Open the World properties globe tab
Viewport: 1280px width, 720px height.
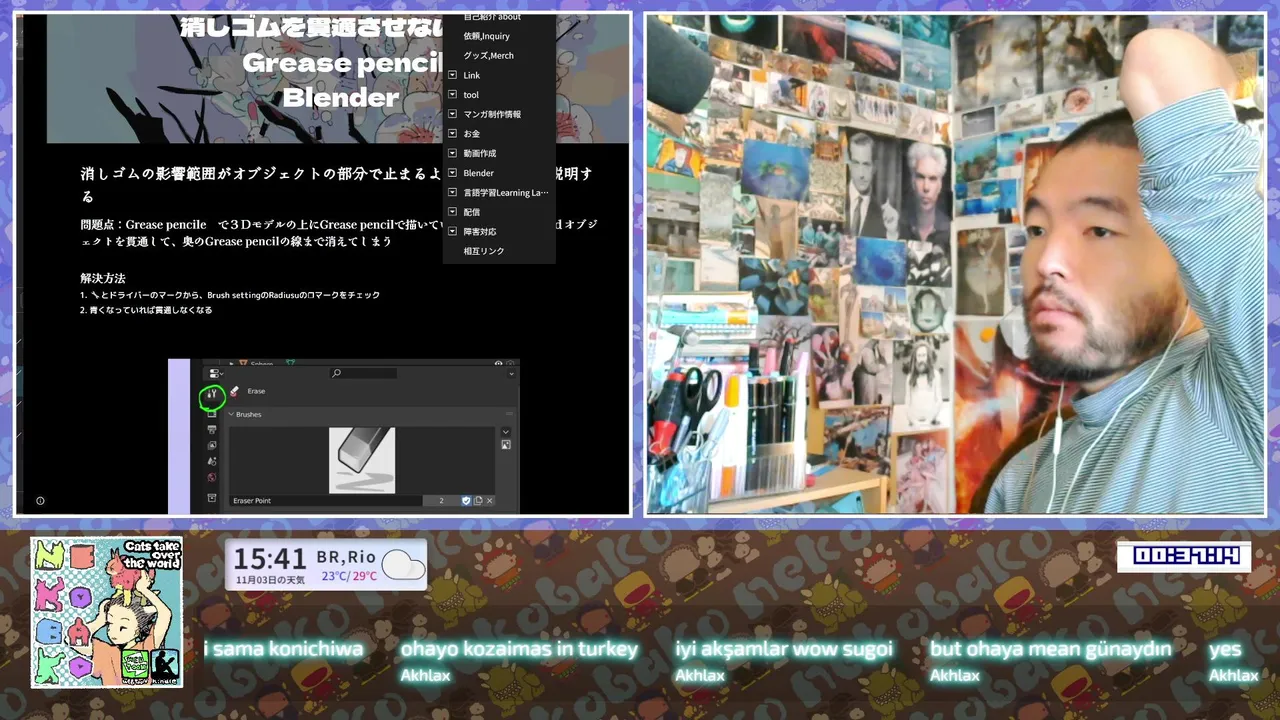click(x=212, y=477)
